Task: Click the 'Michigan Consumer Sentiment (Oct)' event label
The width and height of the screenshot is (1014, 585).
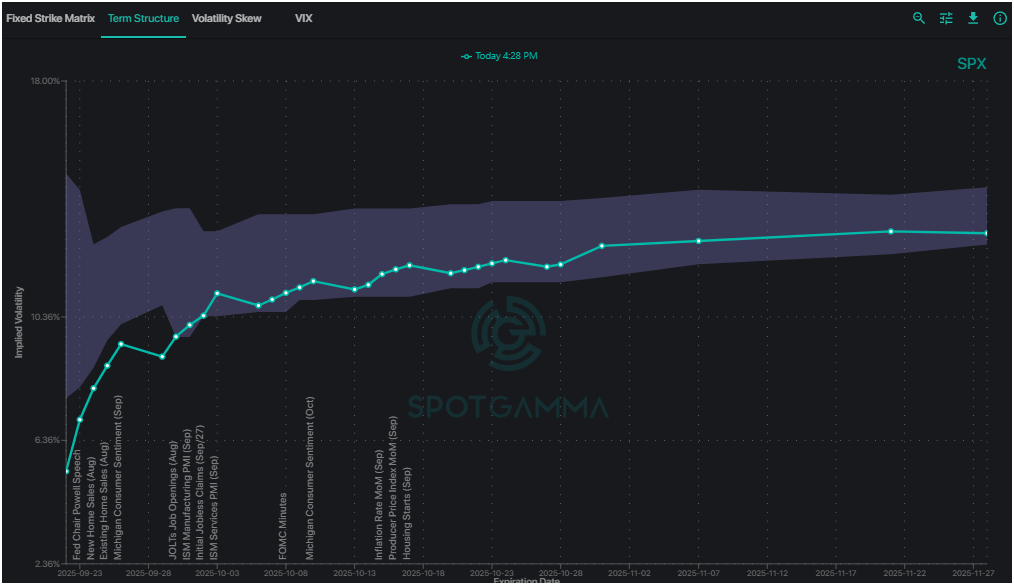Action: 311,472
